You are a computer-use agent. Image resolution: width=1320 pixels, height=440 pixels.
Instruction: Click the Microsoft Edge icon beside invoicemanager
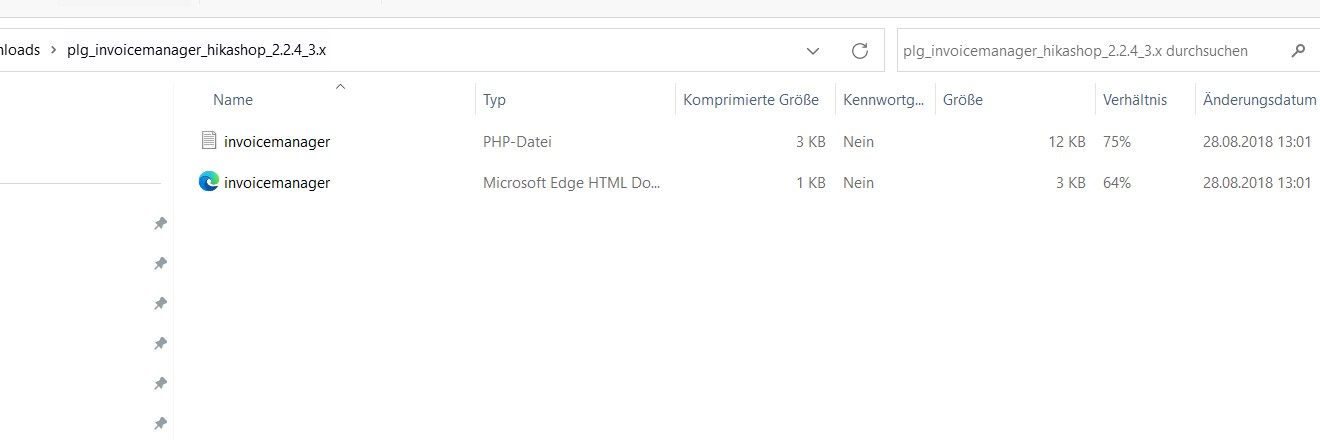(208, 182)
